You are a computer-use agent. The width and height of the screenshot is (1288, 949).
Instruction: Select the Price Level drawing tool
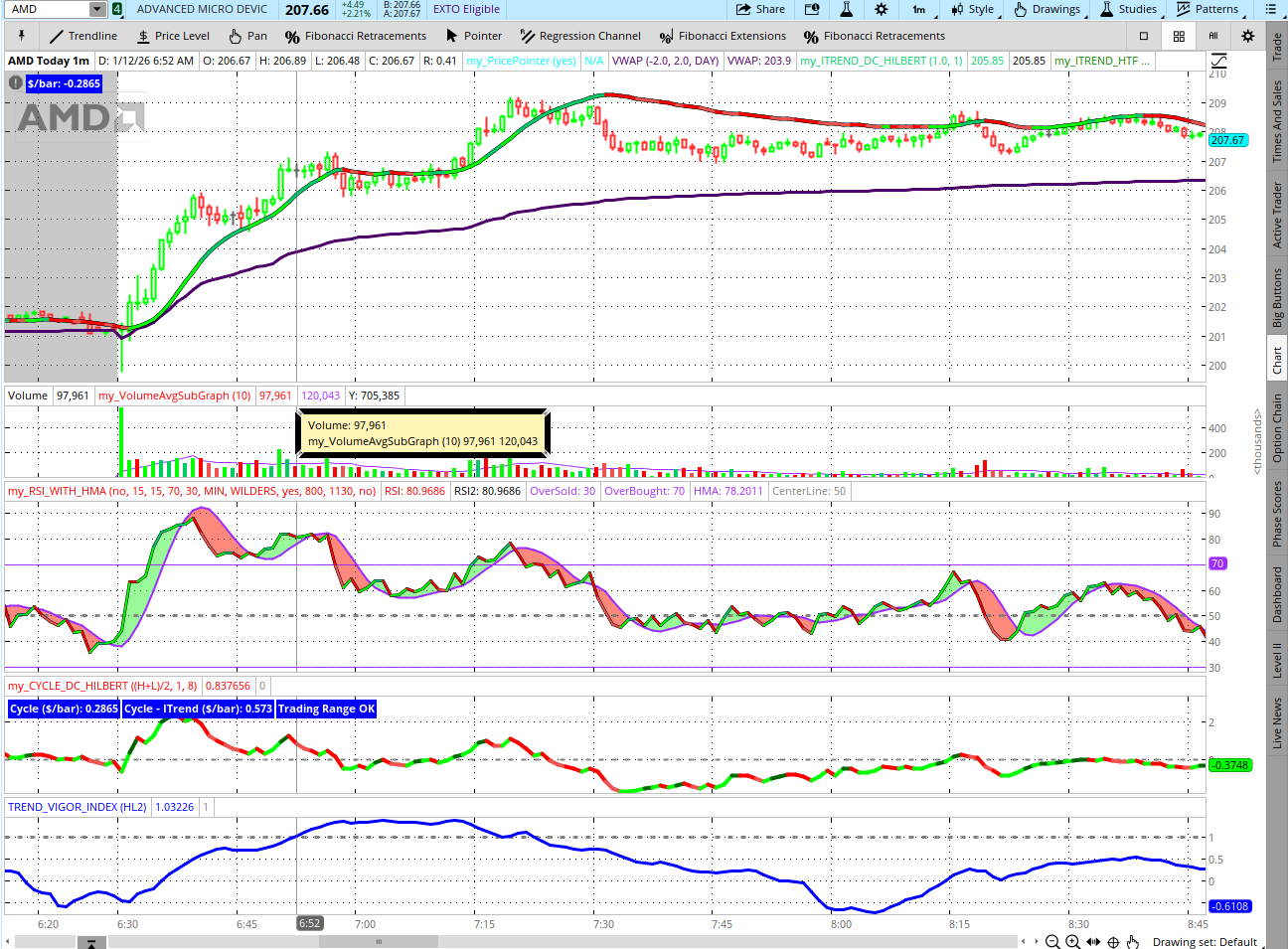173,36
